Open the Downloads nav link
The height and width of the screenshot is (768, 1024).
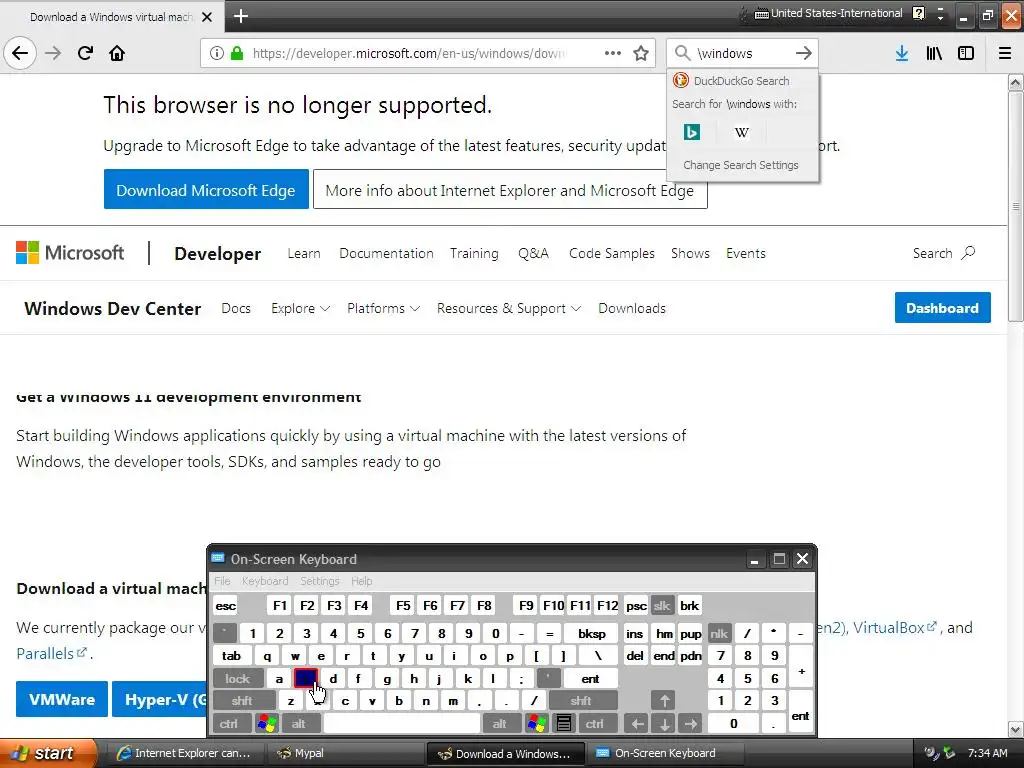point(632,308)
